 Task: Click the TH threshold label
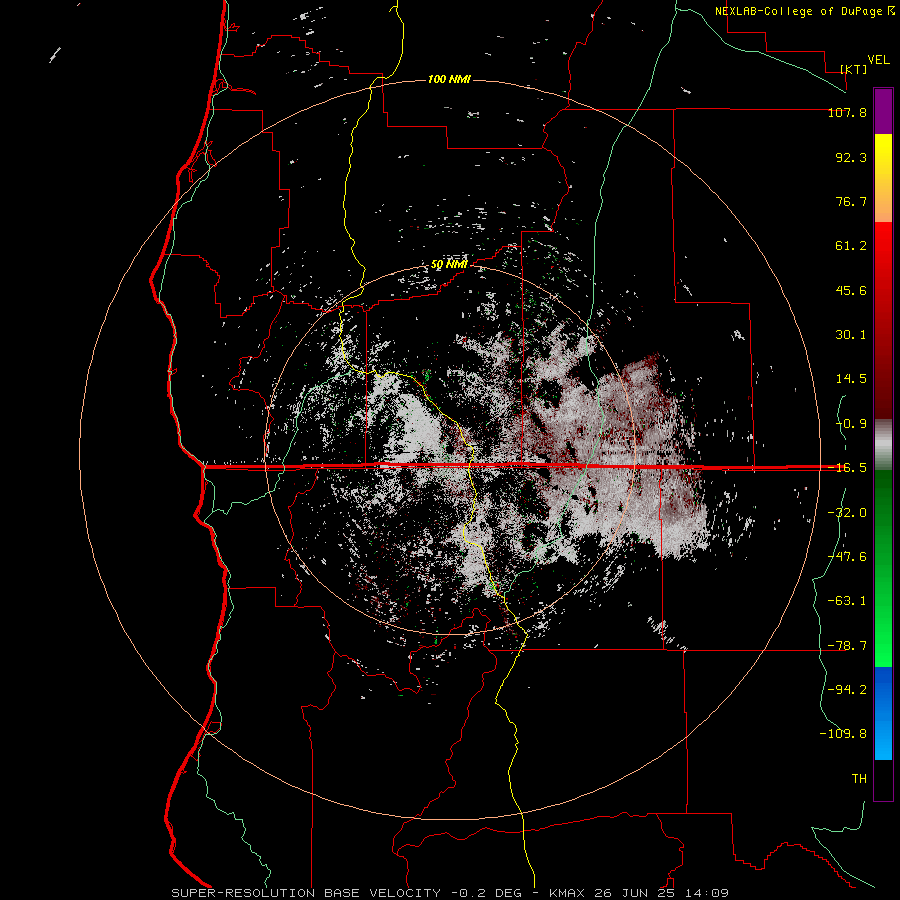pos(859,779)
